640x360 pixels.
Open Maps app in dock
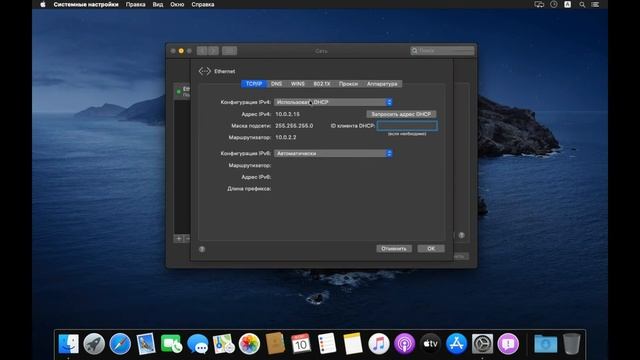click(223, 344)
